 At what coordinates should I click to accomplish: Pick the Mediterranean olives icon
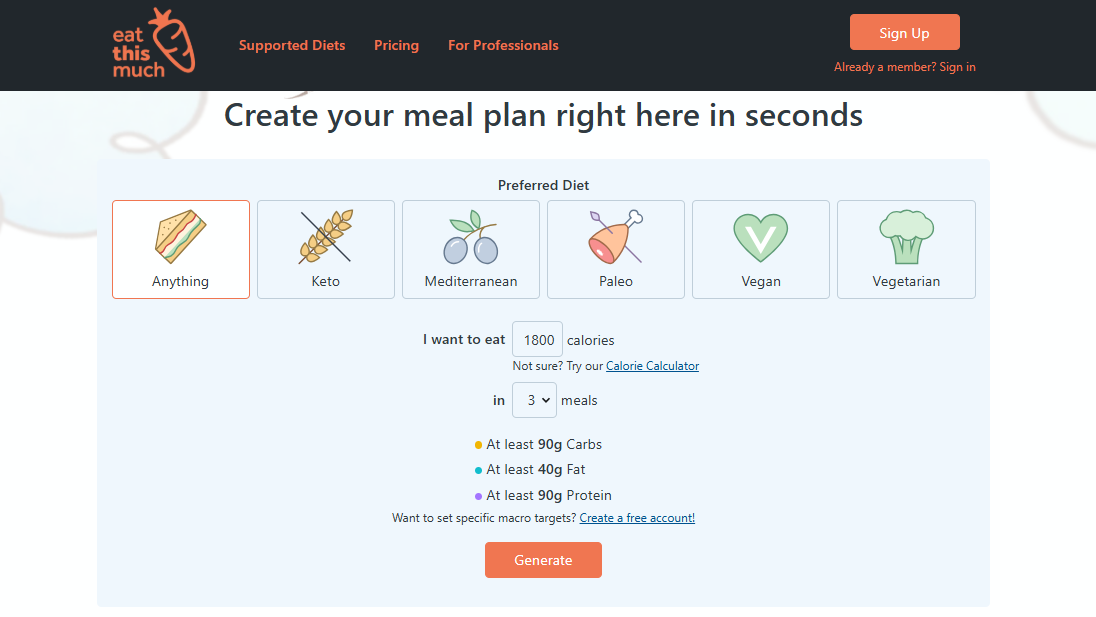[471, 237]
